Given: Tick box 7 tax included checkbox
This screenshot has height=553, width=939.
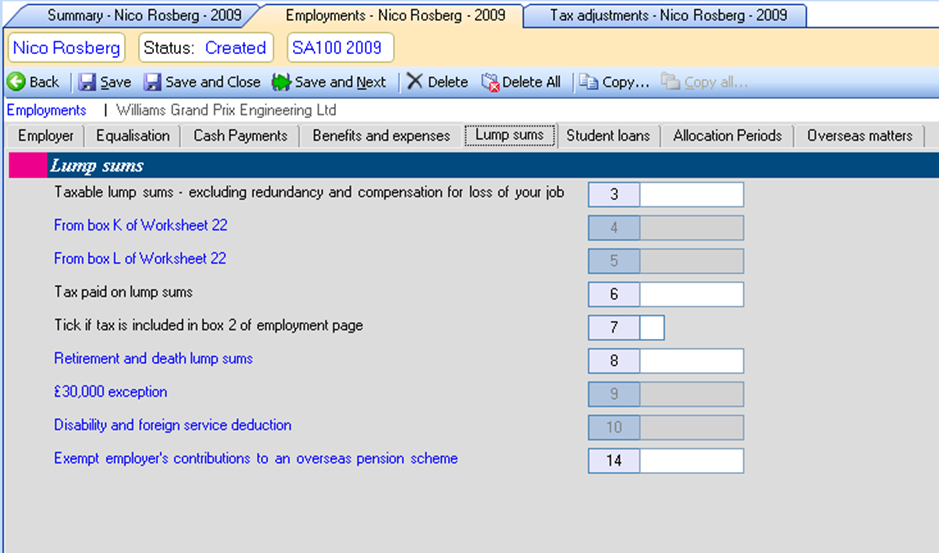Looking at the screenshot, I should pyautogui.click(x=652, y=328).
